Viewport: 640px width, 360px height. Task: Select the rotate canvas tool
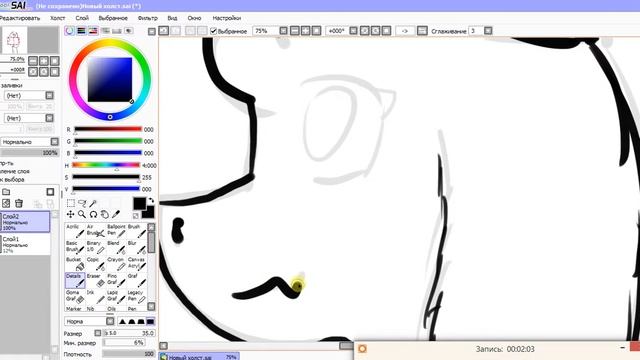click(93, 214)
